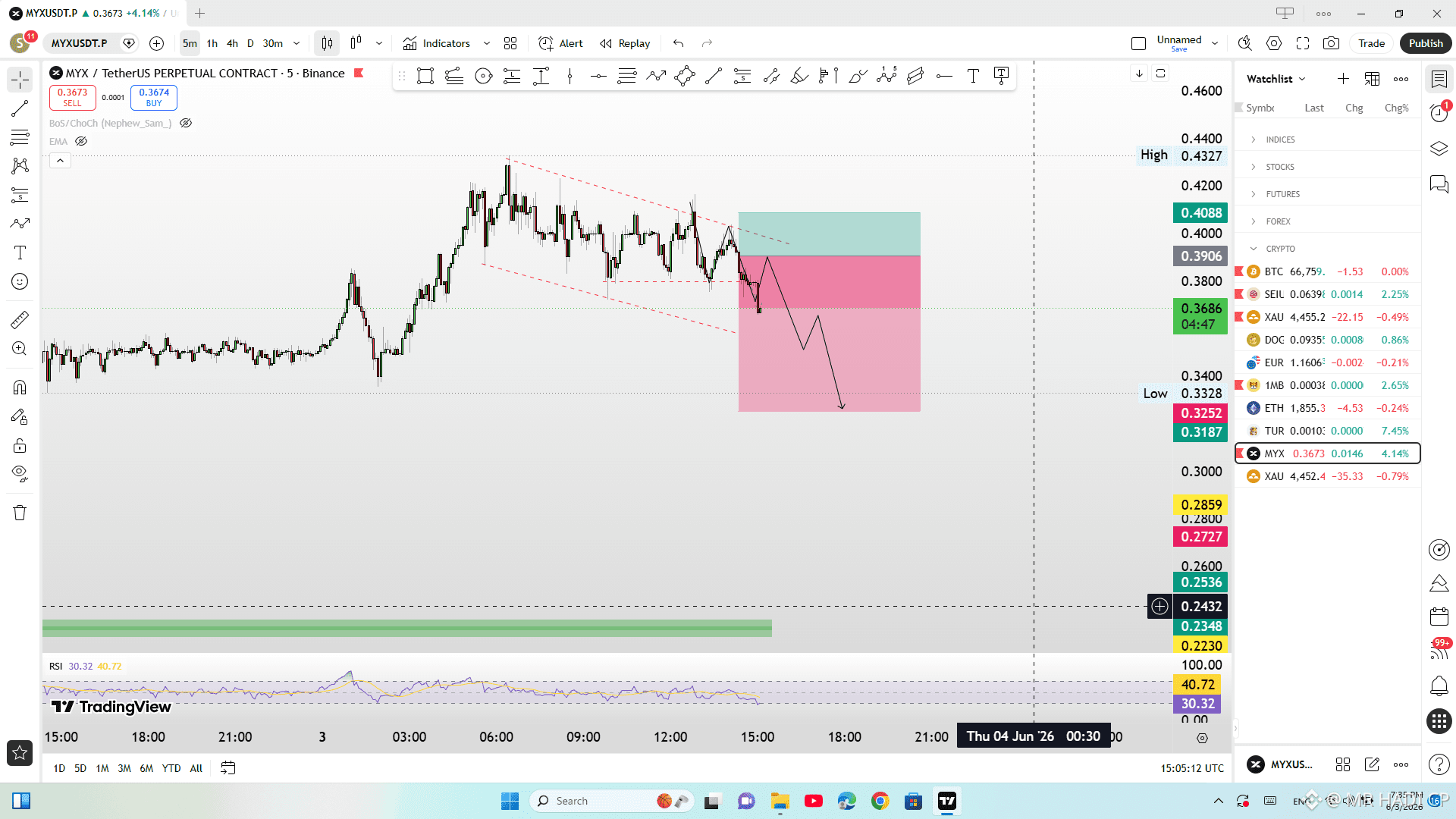The image size is (1456, 819).
Task: Open the candlestick chart type selector
Action: (327, 43)
